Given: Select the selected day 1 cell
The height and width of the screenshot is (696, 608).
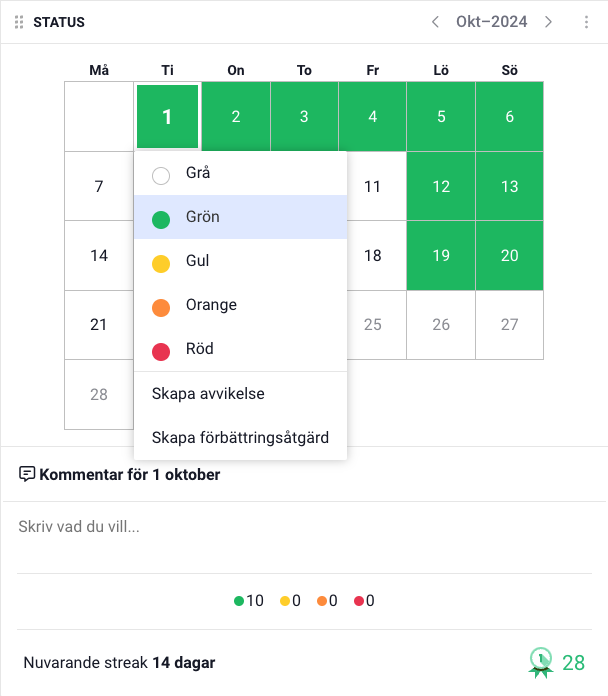Looking at the screenshot, I should tap(167, 117).
